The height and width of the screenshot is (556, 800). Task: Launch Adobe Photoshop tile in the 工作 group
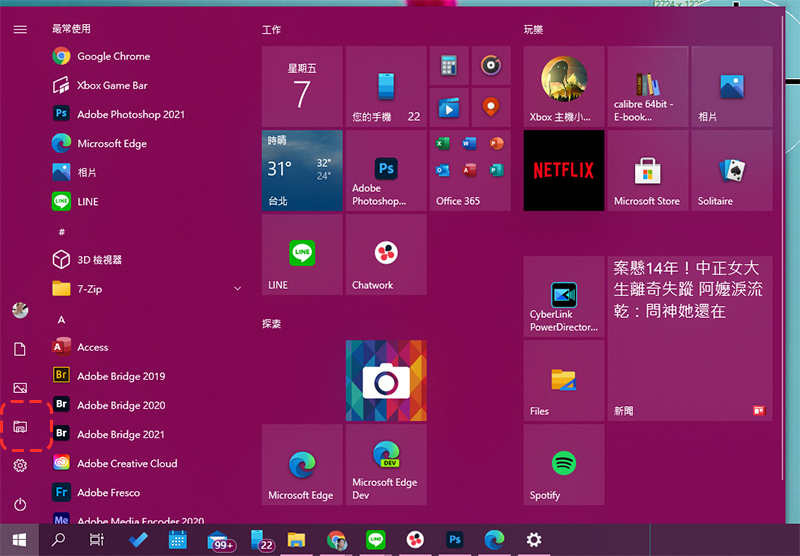click(x=385, y=170)
